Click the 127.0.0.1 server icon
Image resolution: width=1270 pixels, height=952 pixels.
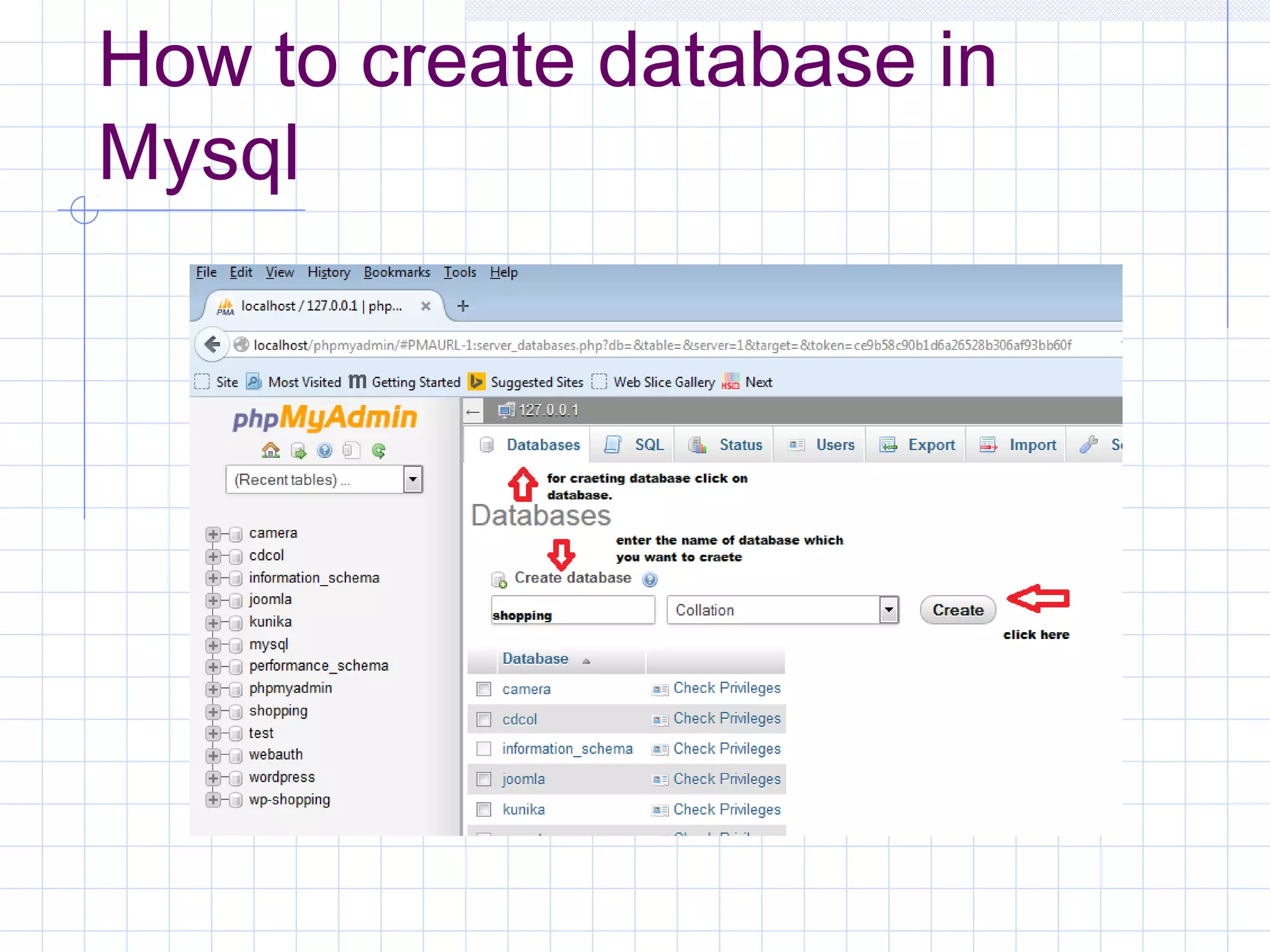pyautogui.click(x=507, y=410)
